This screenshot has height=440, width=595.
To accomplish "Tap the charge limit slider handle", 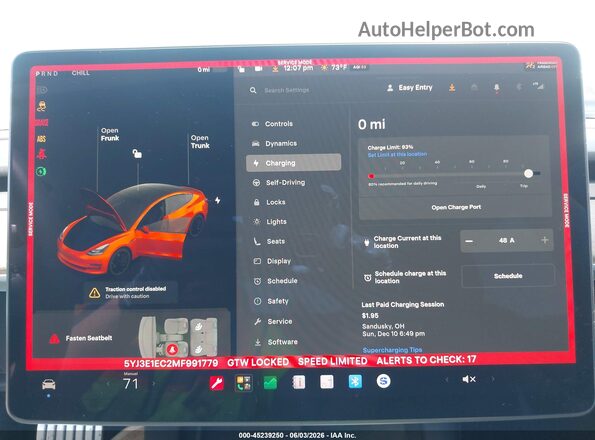I will (x=528, y=174).
